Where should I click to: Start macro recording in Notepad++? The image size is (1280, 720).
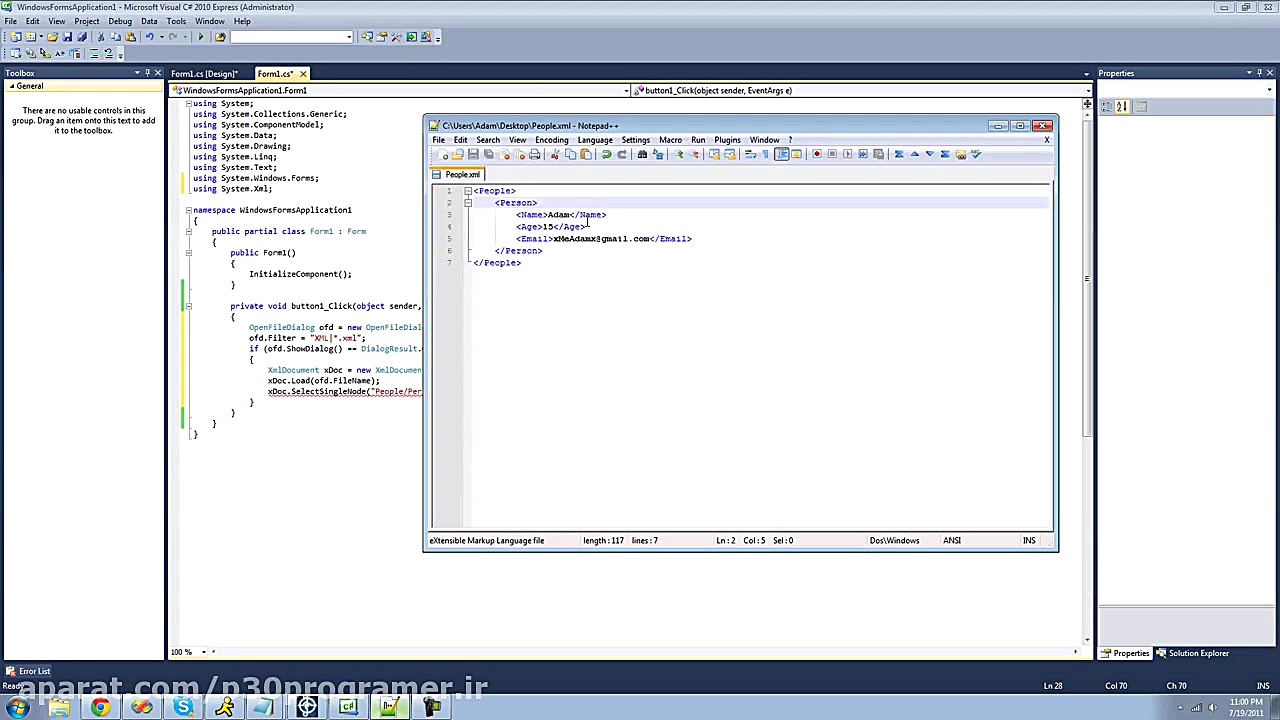tap(818, 154)
